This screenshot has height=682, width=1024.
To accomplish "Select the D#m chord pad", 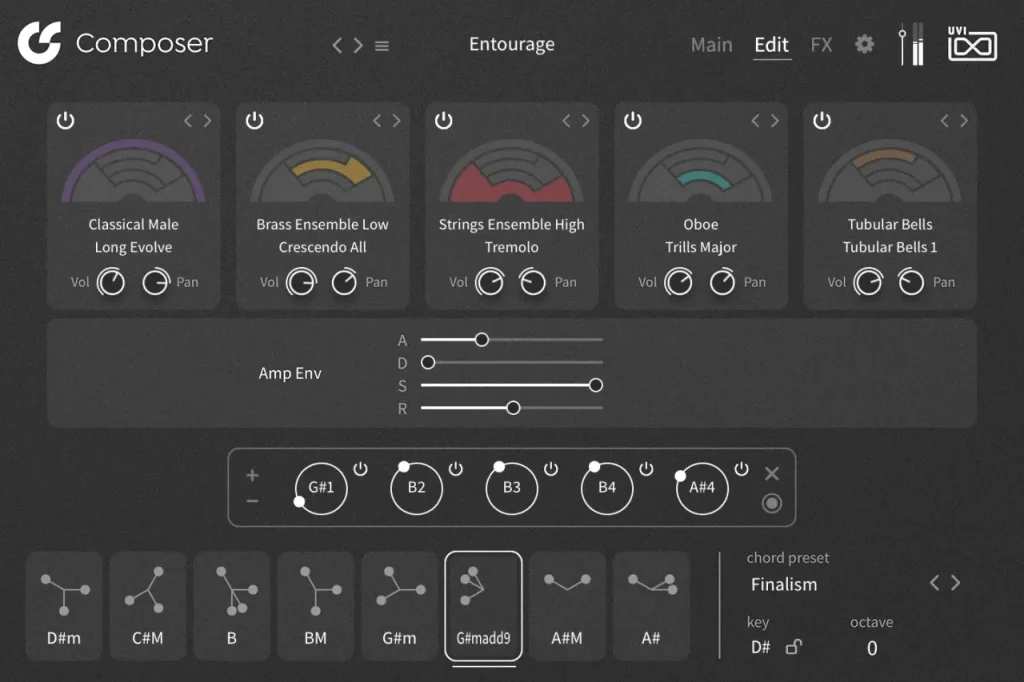I will click(64, 606).
